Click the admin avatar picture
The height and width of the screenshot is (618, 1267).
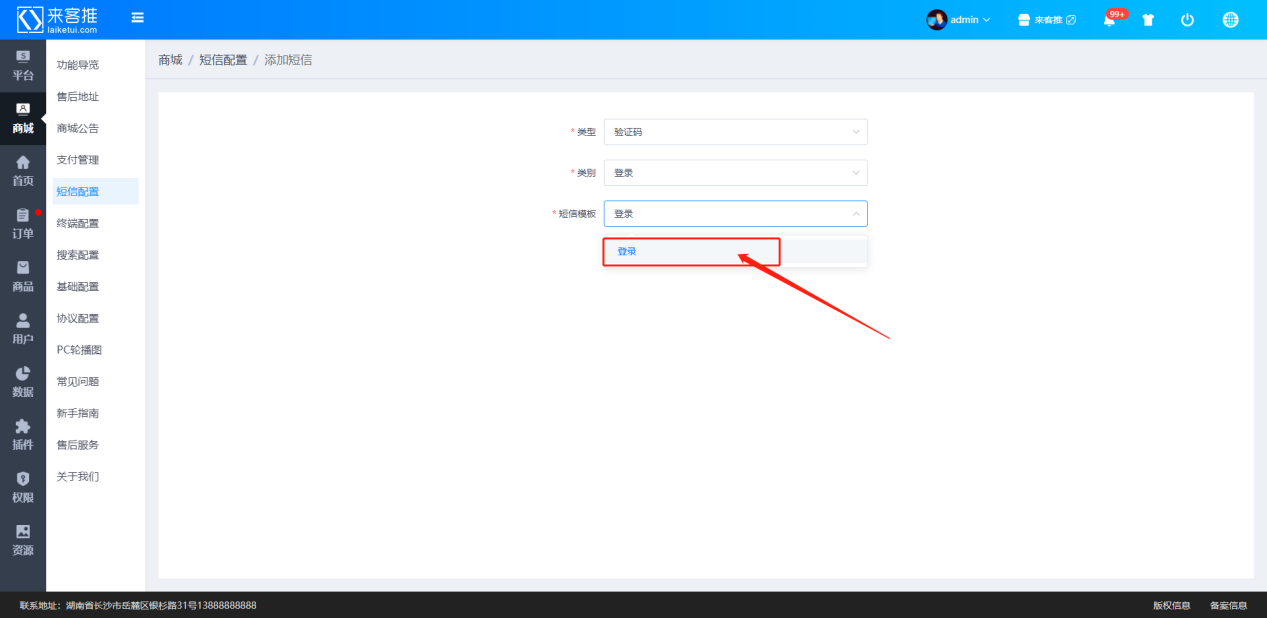coord(937,20)
